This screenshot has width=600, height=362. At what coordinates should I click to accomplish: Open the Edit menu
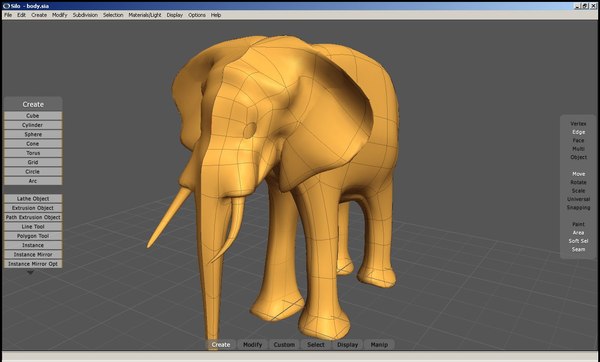21,15
